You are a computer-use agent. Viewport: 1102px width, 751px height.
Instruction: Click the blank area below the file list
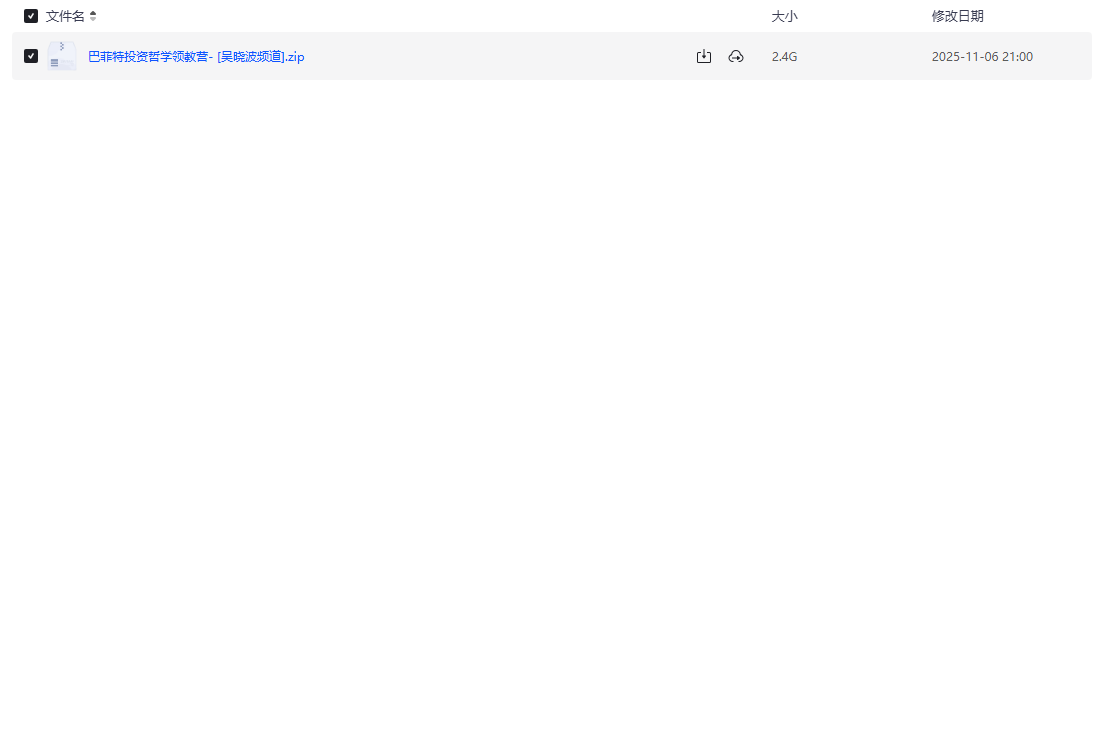(x=550, y=400)
